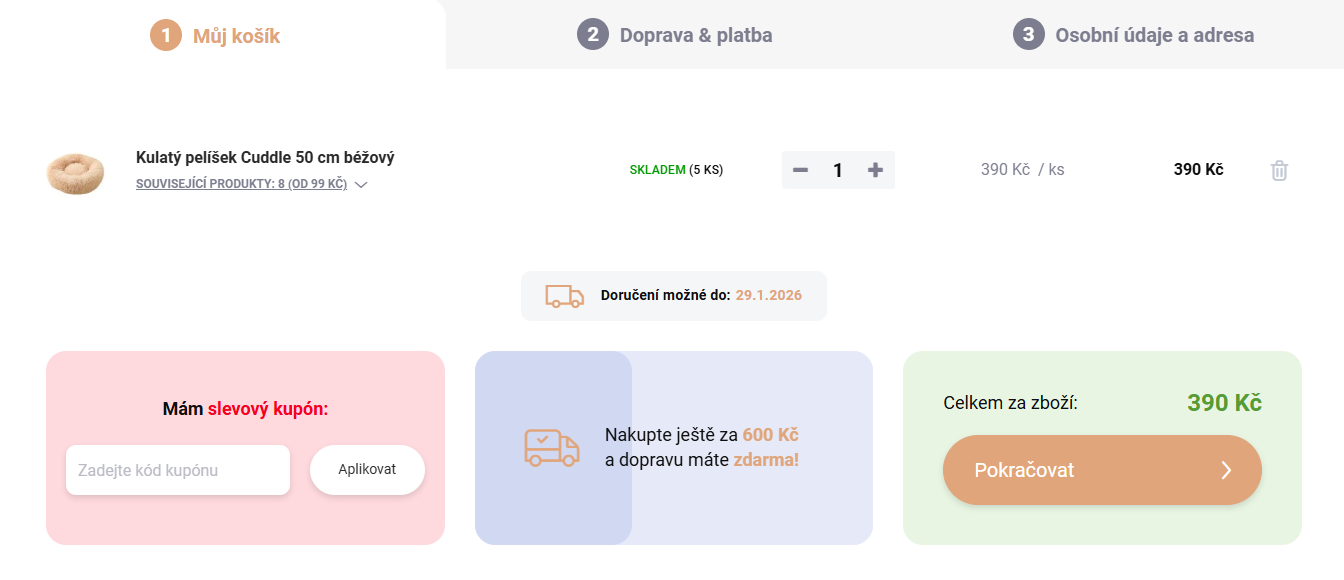Expand the related products list
This screenshot has height=580, width=1344.
tap(242, 183)
